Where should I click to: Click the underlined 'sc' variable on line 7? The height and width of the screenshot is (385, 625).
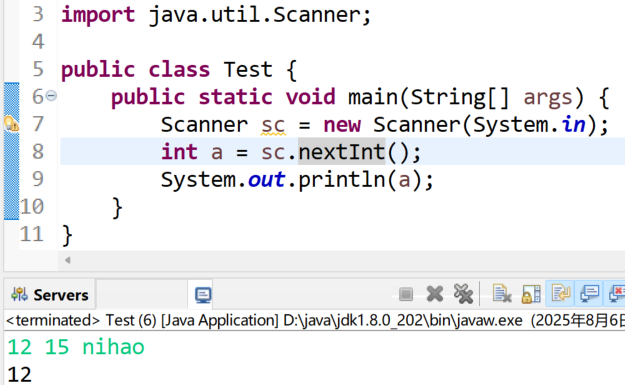(273, 126)
